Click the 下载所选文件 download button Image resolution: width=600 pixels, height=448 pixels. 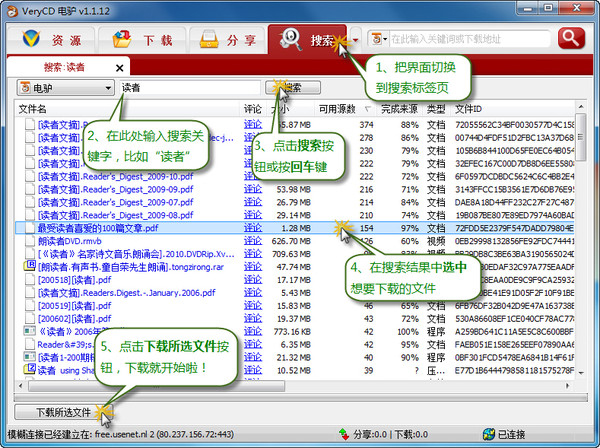pyautogui.click(x=63, y=412)
